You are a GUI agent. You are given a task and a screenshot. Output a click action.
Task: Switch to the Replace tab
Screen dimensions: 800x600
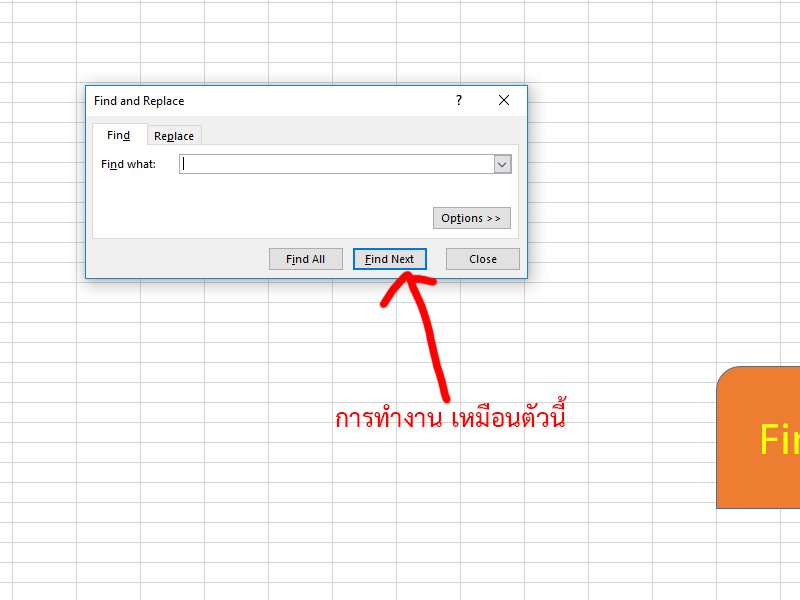pyautogui.click(x=174, y=135)
